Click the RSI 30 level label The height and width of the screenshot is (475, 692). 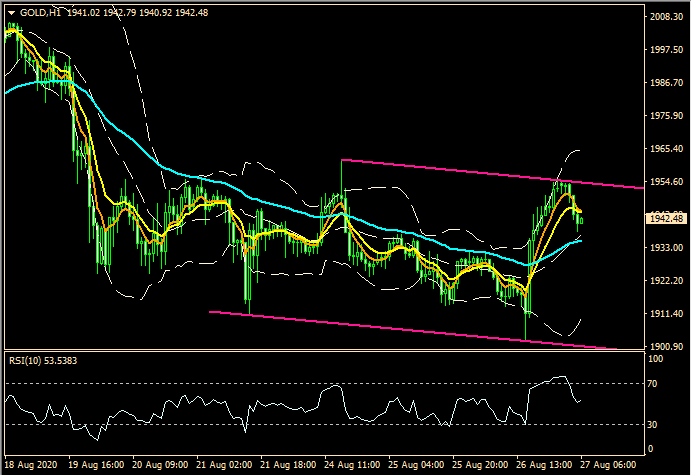pos(651,425)
